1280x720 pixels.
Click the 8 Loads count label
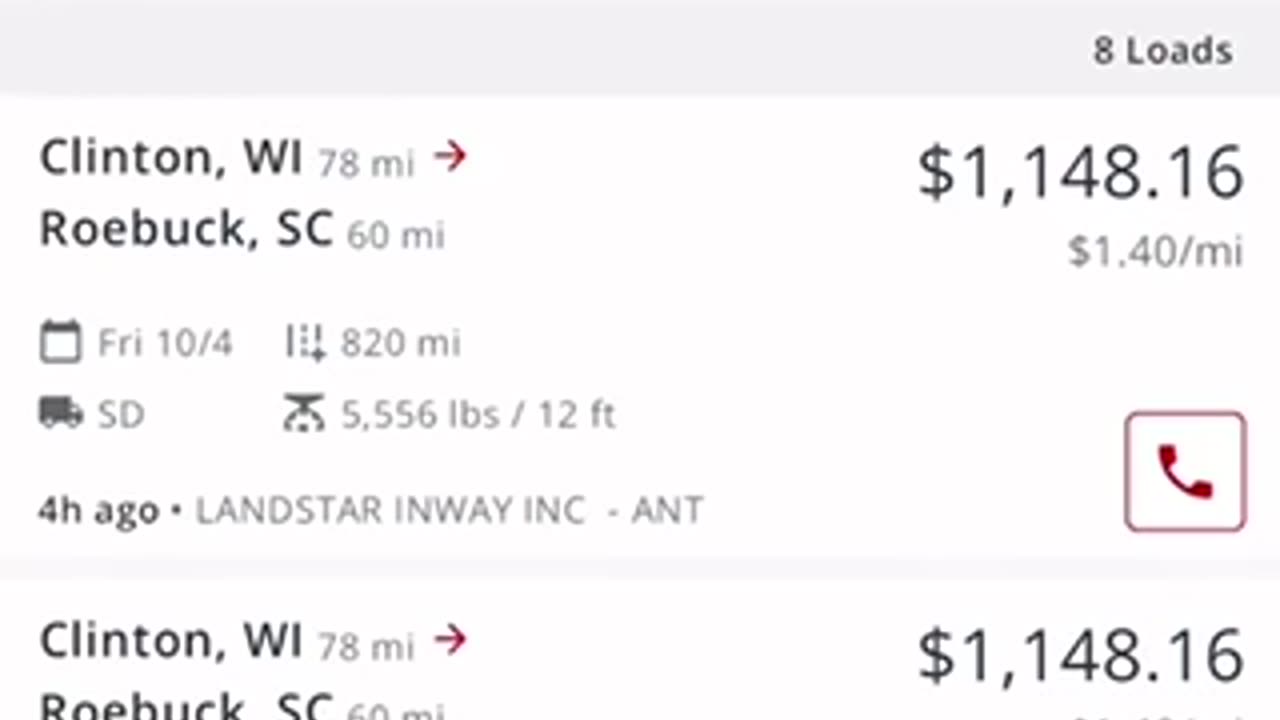coord(1162,51)
